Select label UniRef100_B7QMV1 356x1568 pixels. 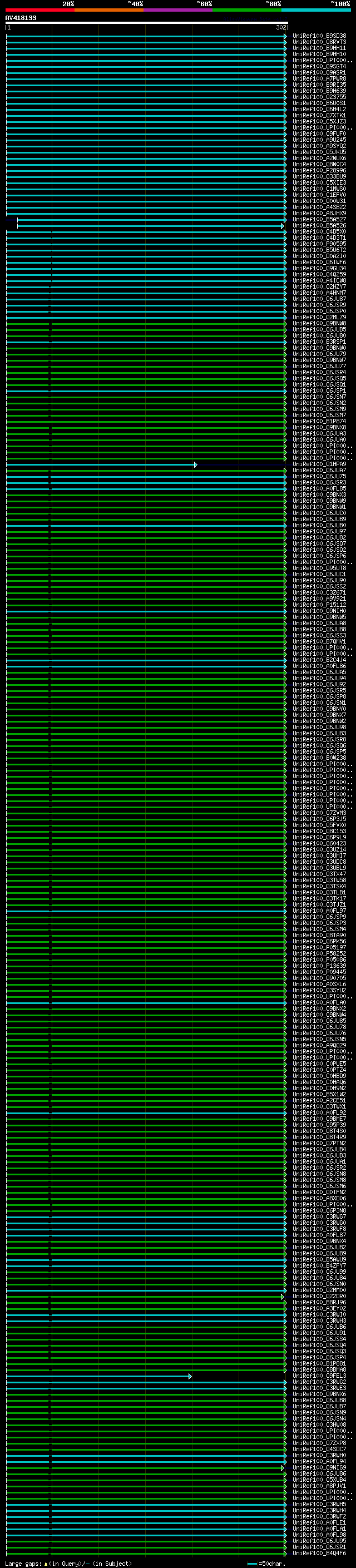click(319, 641)
